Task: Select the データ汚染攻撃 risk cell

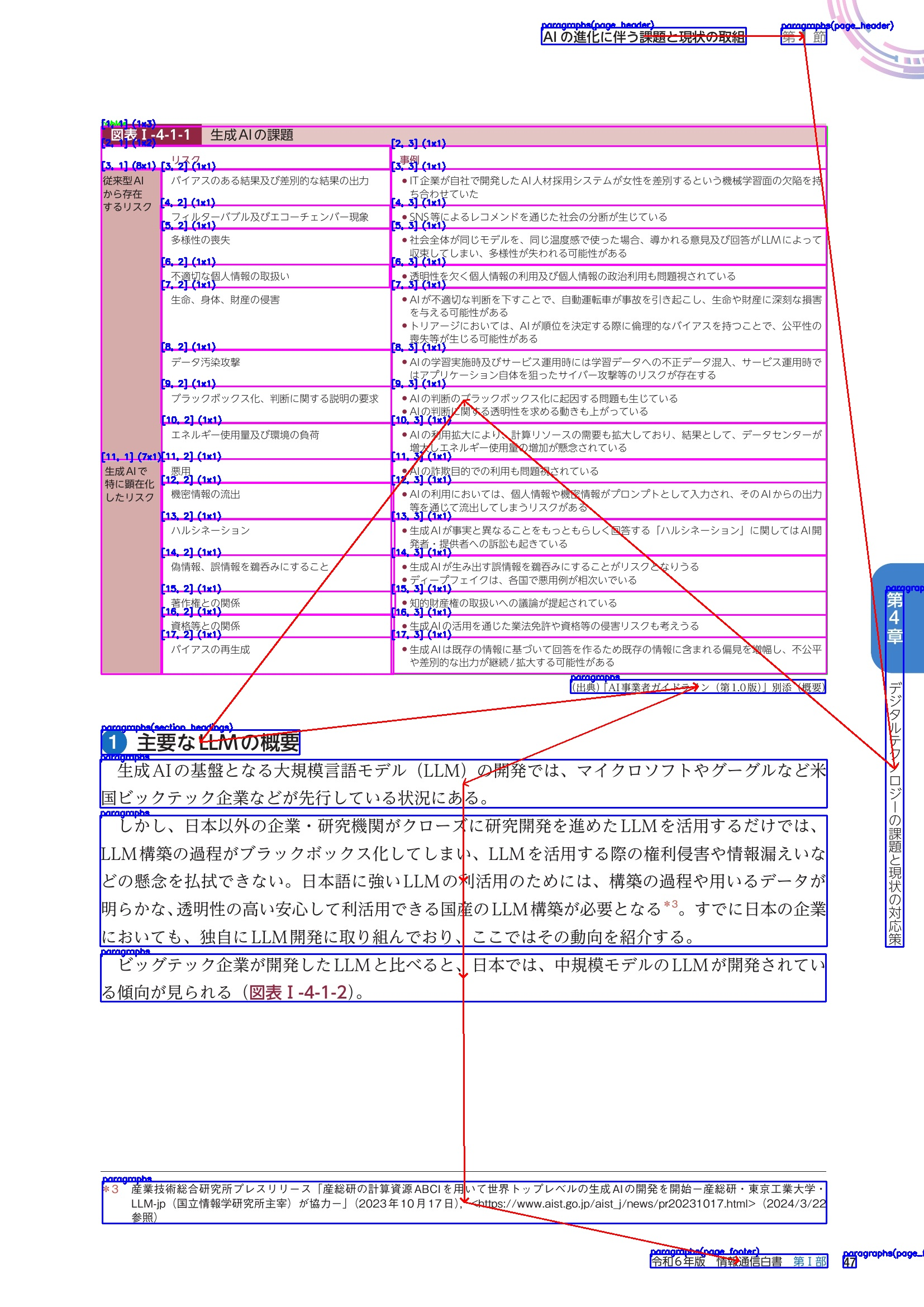Action: [x=206, y=362]
